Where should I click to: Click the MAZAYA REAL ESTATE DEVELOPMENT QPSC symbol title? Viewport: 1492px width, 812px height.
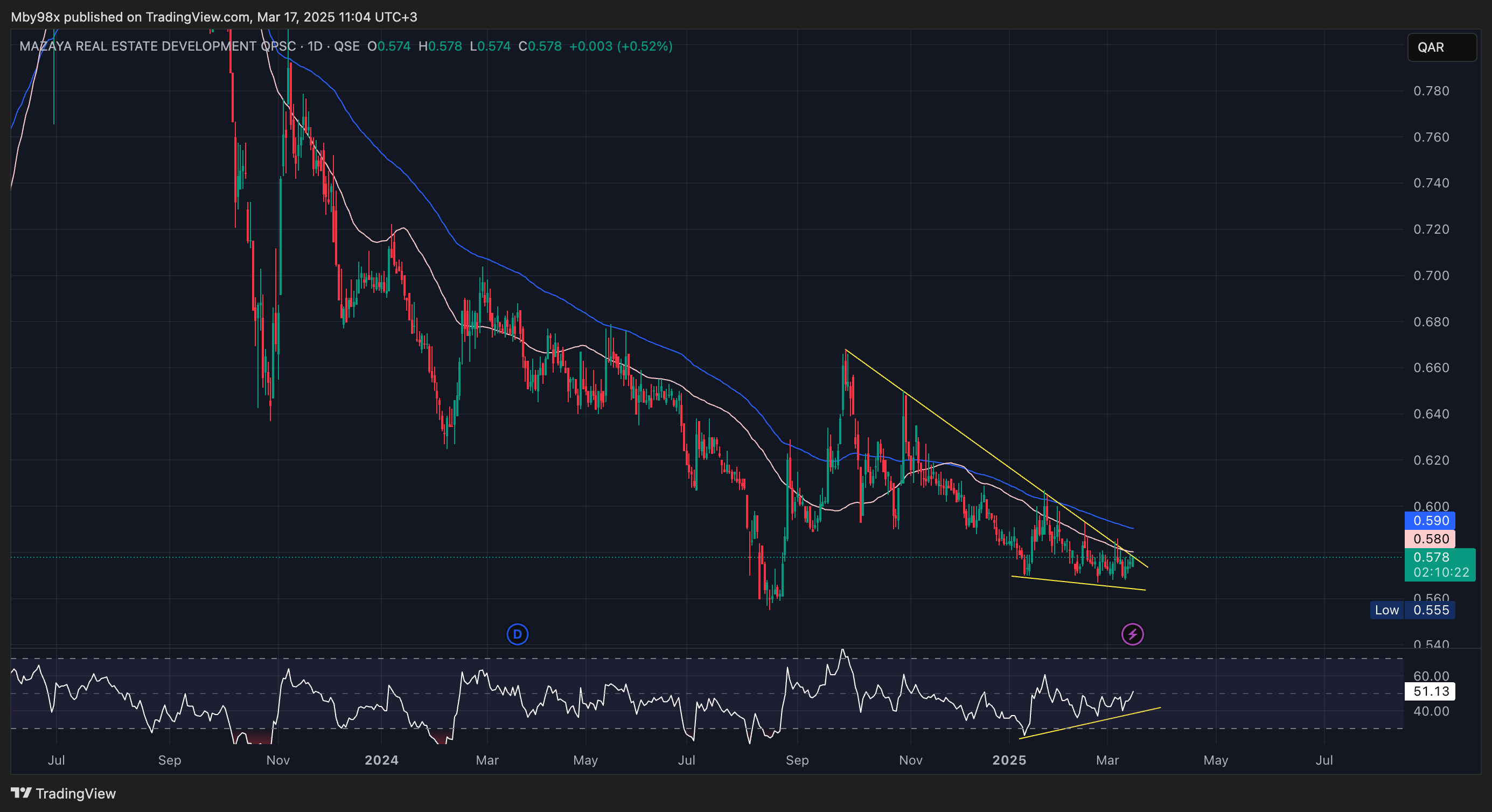157,46
